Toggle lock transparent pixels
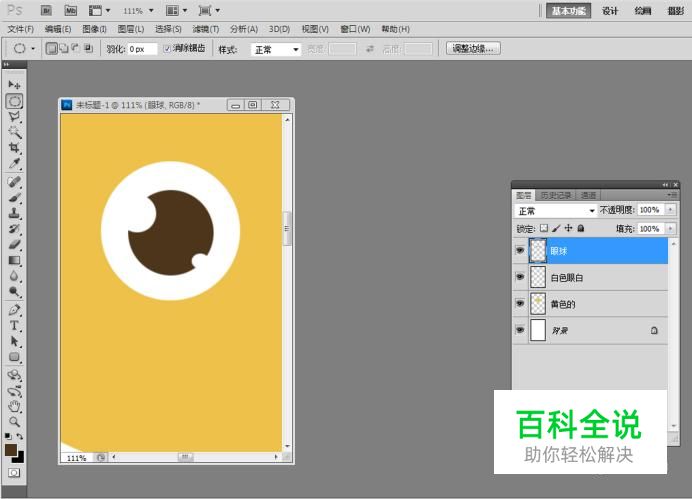The image size is (692, 499). click(x=544, y=228)
